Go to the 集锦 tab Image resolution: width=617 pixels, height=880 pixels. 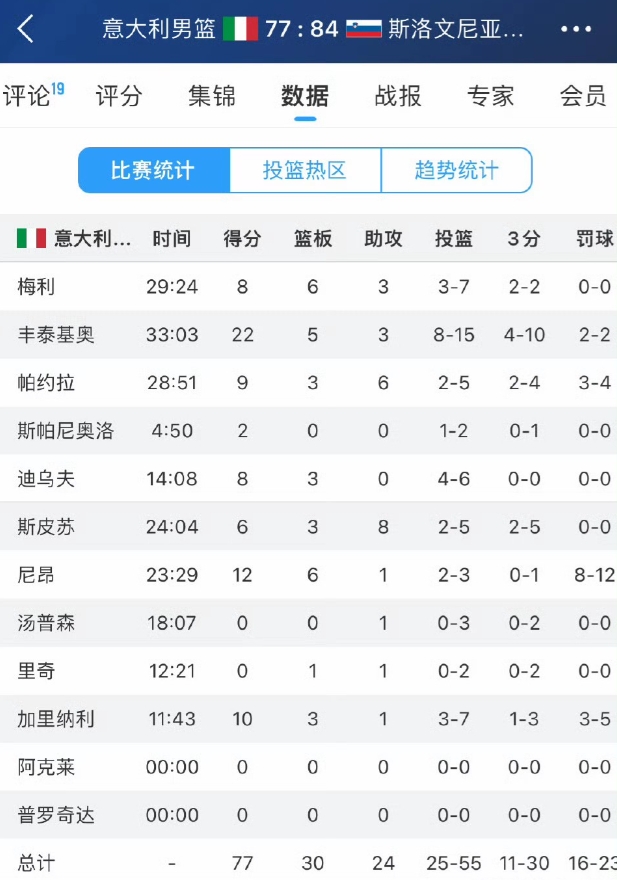(212, 96)
